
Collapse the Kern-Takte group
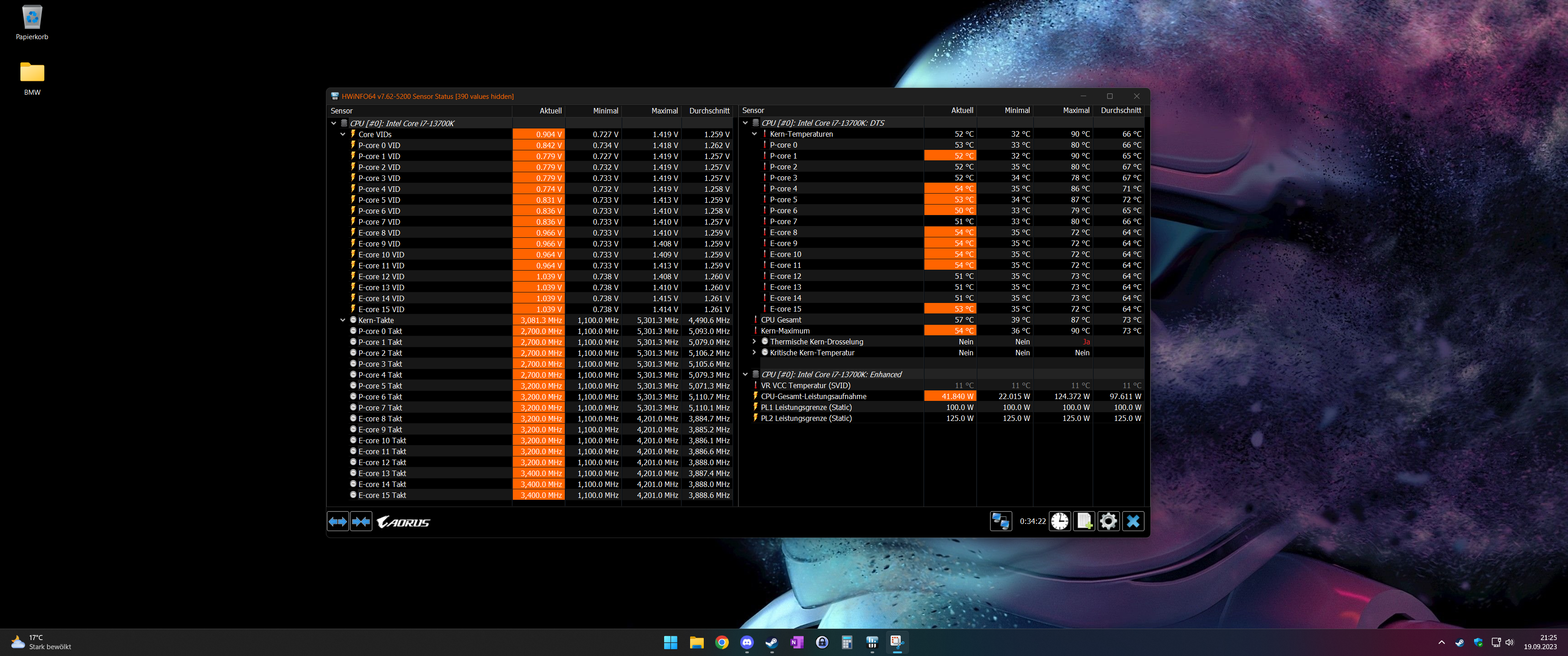343,320
